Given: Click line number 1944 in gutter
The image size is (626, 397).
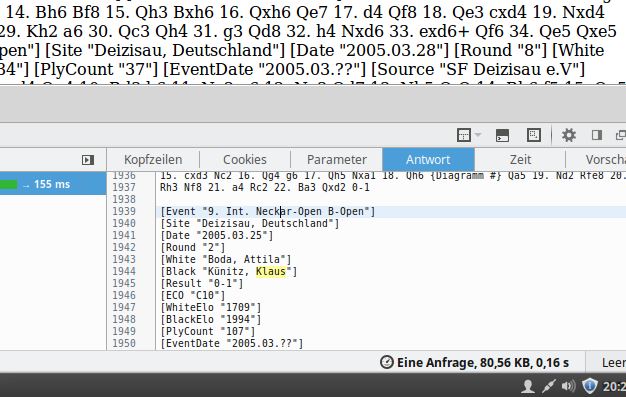Looking at the screenshot, I should pos(124,271).
